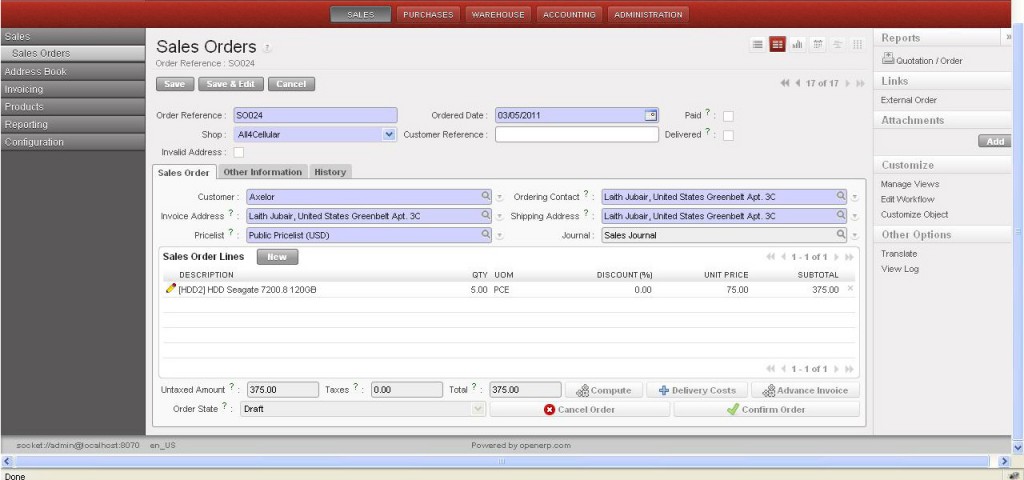Add an attachment with Add button
Image resolution: width=1024 pixels, height=480 pixels.
pyautogui.click(x=994, y=142)
